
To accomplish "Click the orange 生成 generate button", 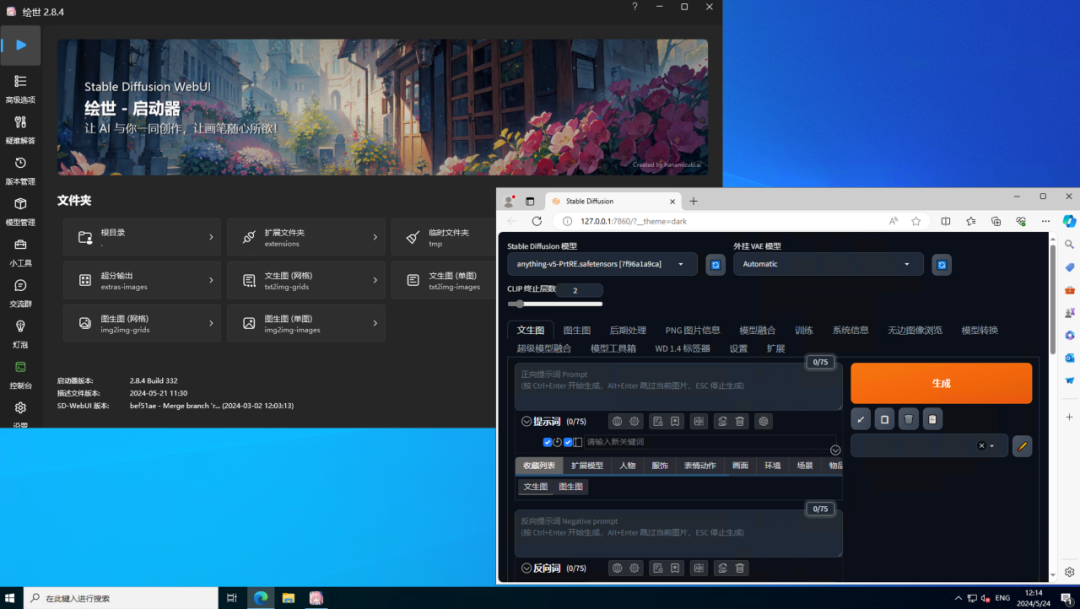I will point(941,383).
